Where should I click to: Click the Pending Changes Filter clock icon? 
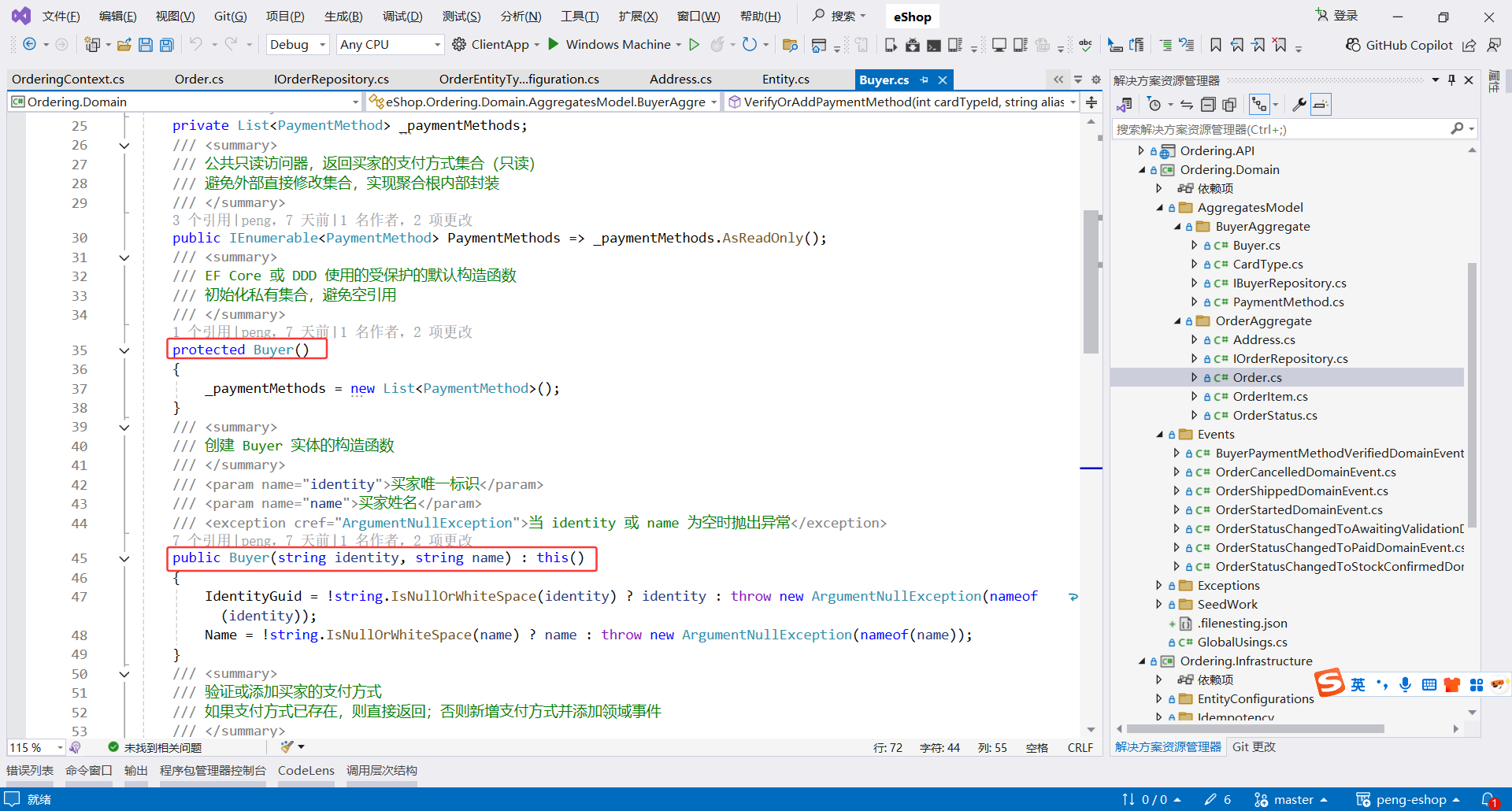pyautogui.click(x=1154, y=104)
